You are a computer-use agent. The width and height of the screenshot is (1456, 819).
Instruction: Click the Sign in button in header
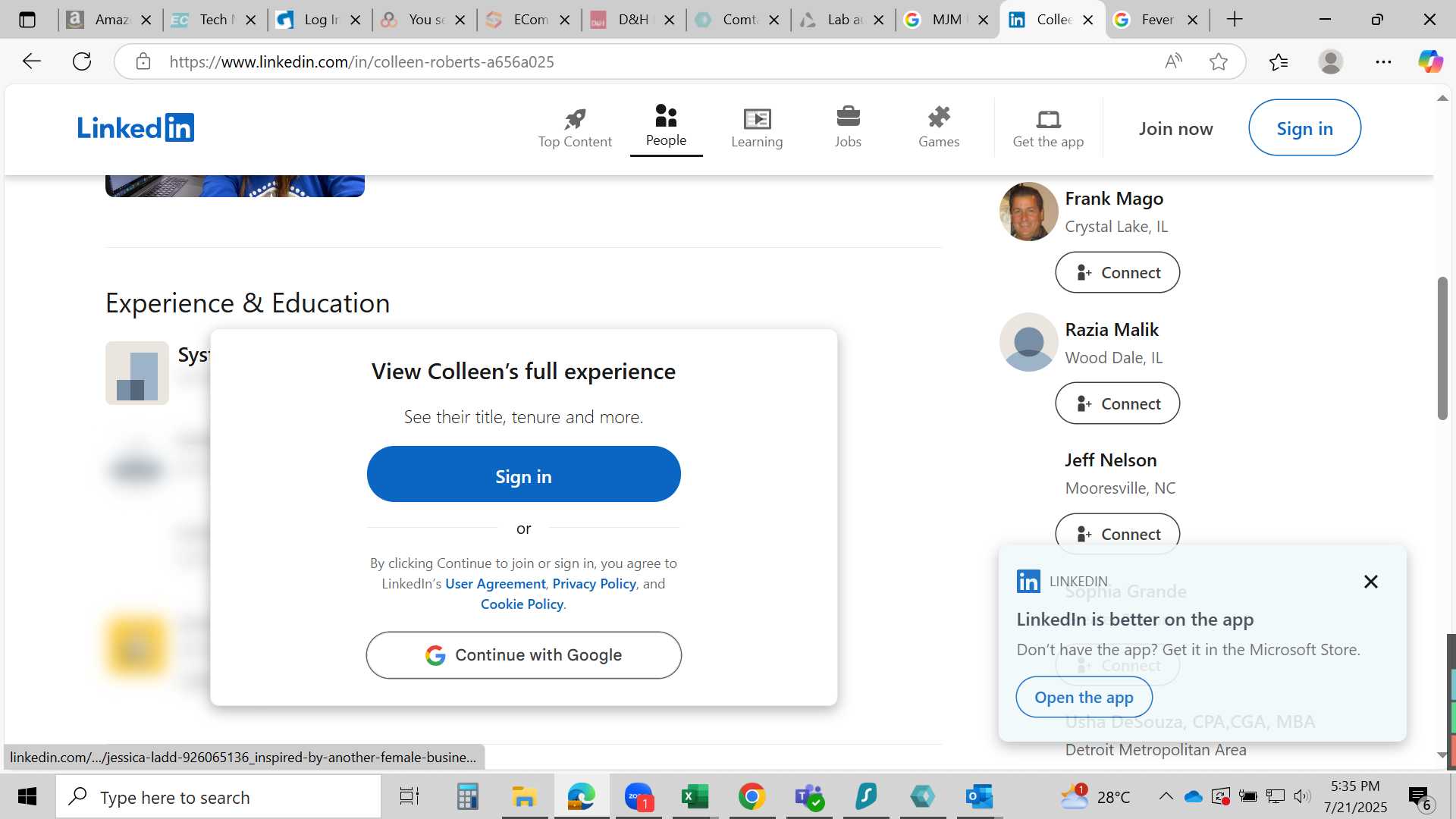[x=1304, y=128]
